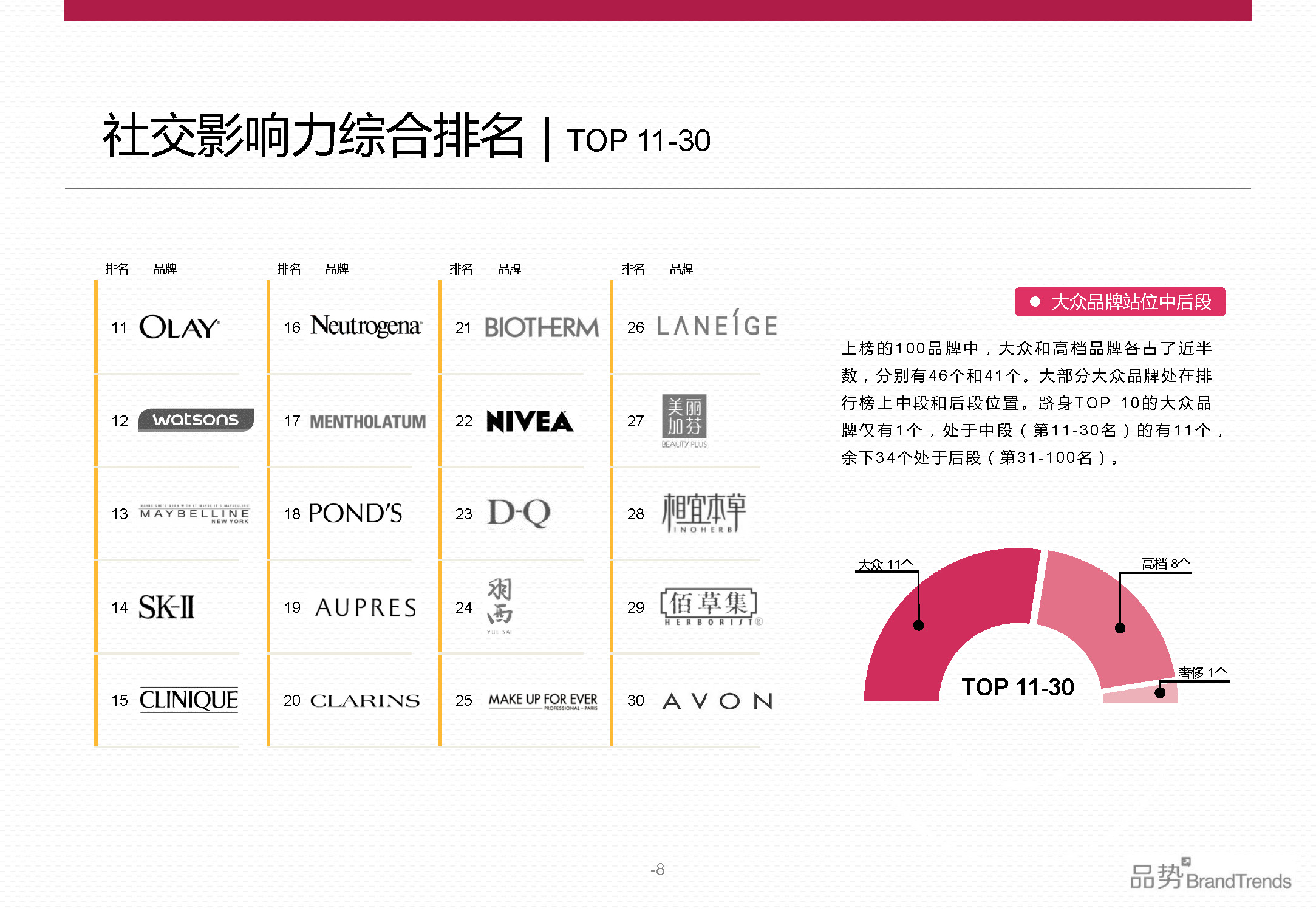
Task: Select the TOP 11-30 chart label
Action: click(x=1018, y=686)
